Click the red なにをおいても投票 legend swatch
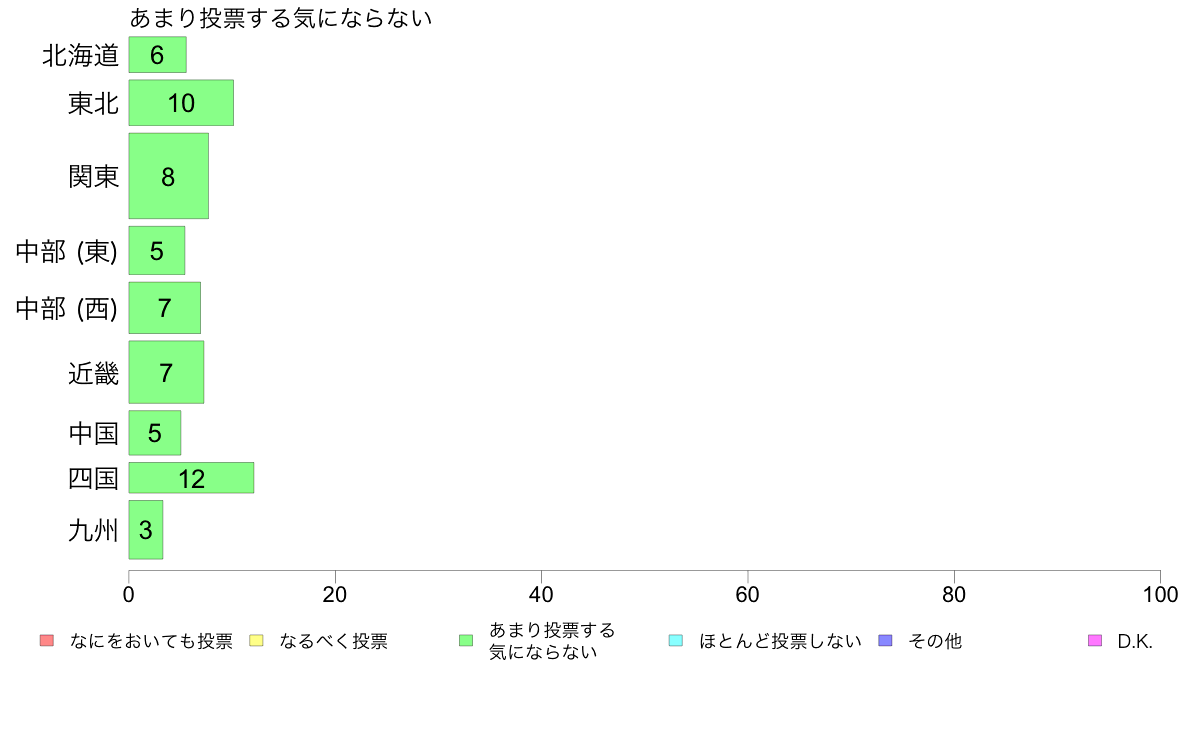The image size is (1188, 736). (47, 640)
